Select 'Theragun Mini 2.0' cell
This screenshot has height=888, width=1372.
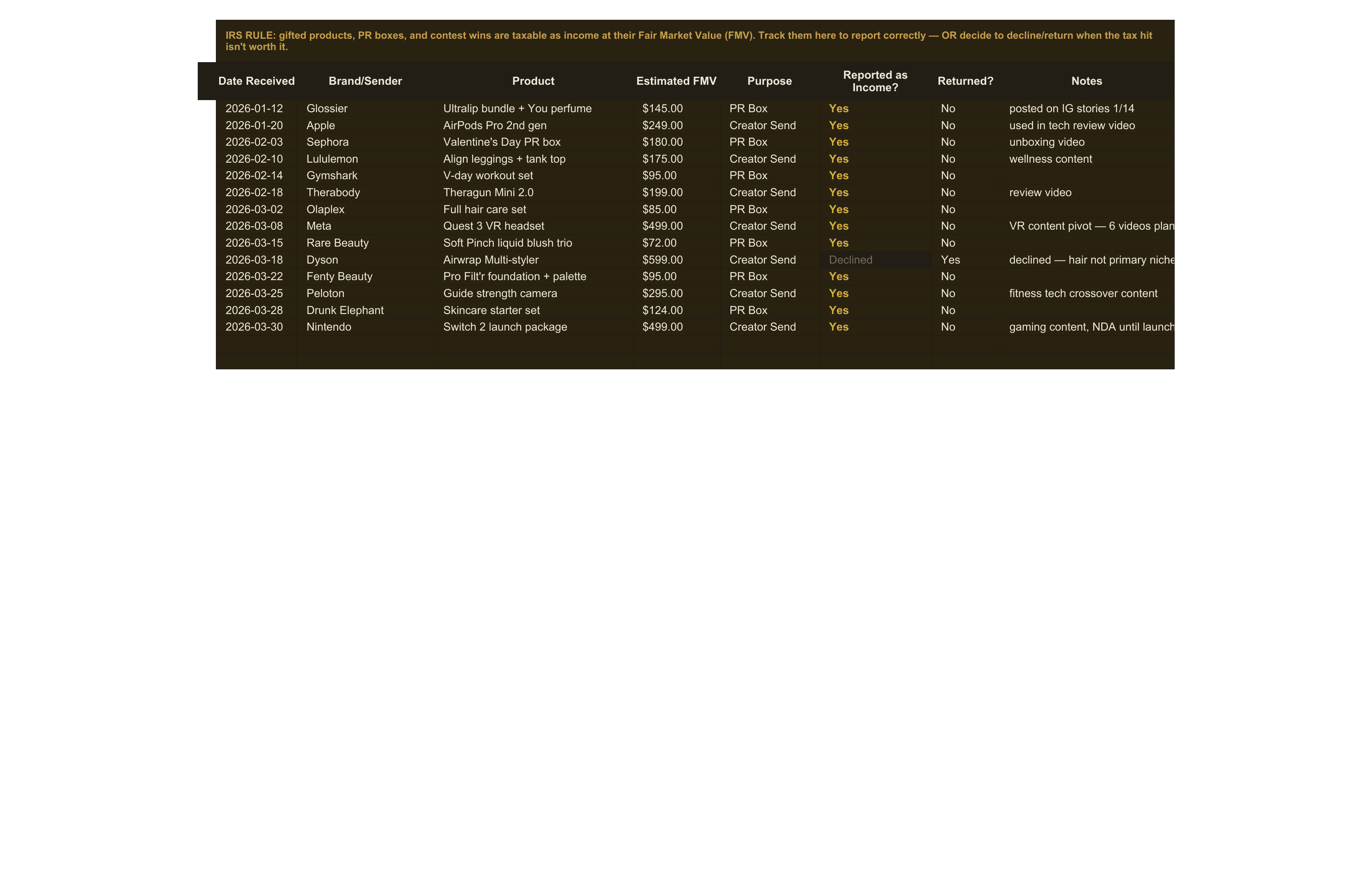click(x=533, y=193)
